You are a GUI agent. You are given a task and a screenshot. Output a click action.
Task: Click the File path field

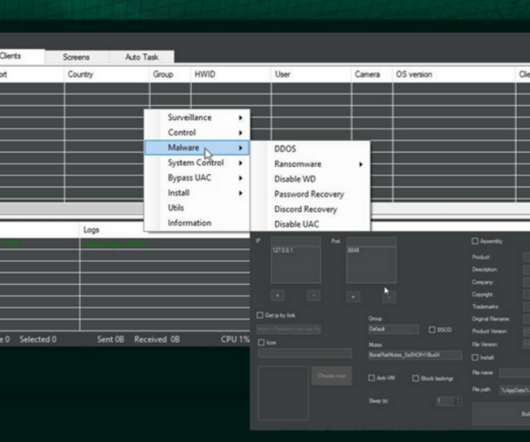pos(514,390)
